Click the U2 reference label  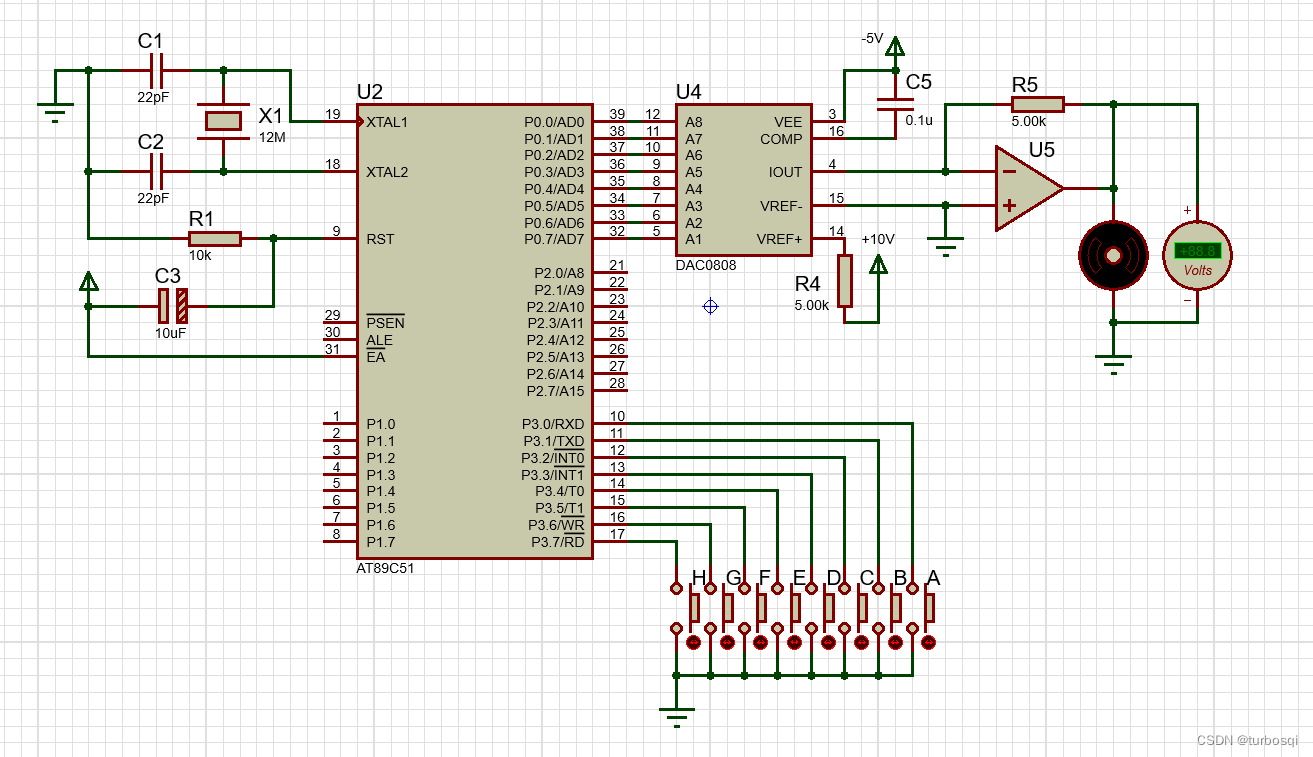pyautogui.click(x=370, y=92)
